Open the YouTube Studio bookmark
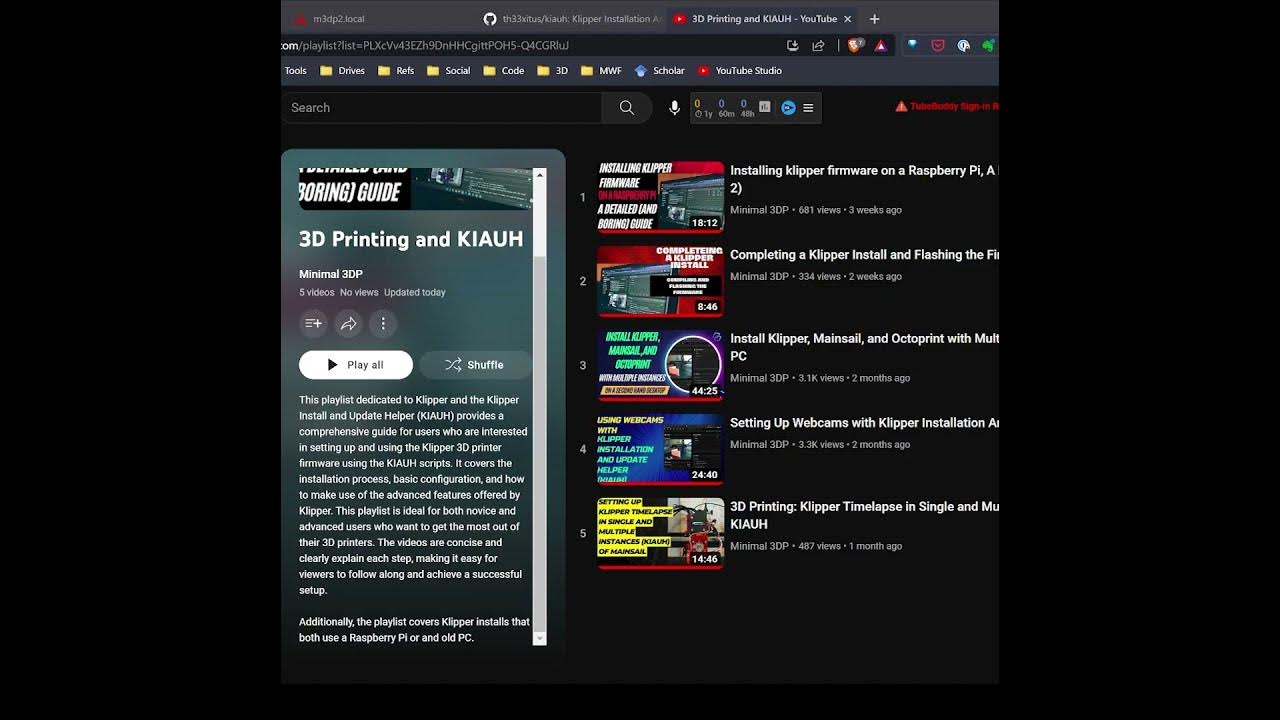The width and height of the screenshot is (1280, 720). [740, 71]
